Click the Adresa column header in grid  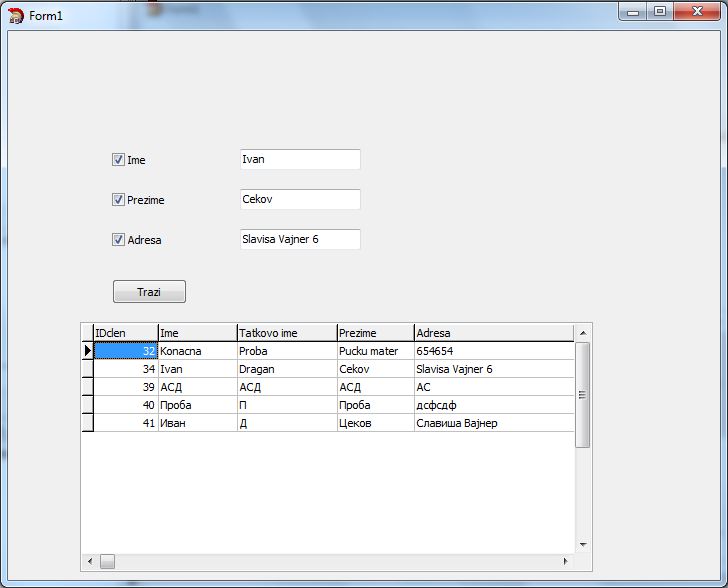493,333
